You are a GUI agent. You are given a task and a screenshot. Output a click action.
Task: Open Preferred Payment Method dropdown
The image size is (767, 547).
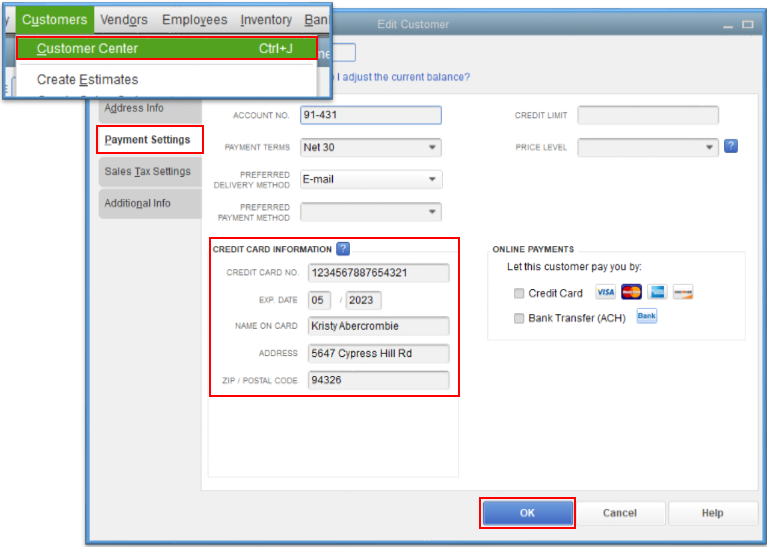371,212
